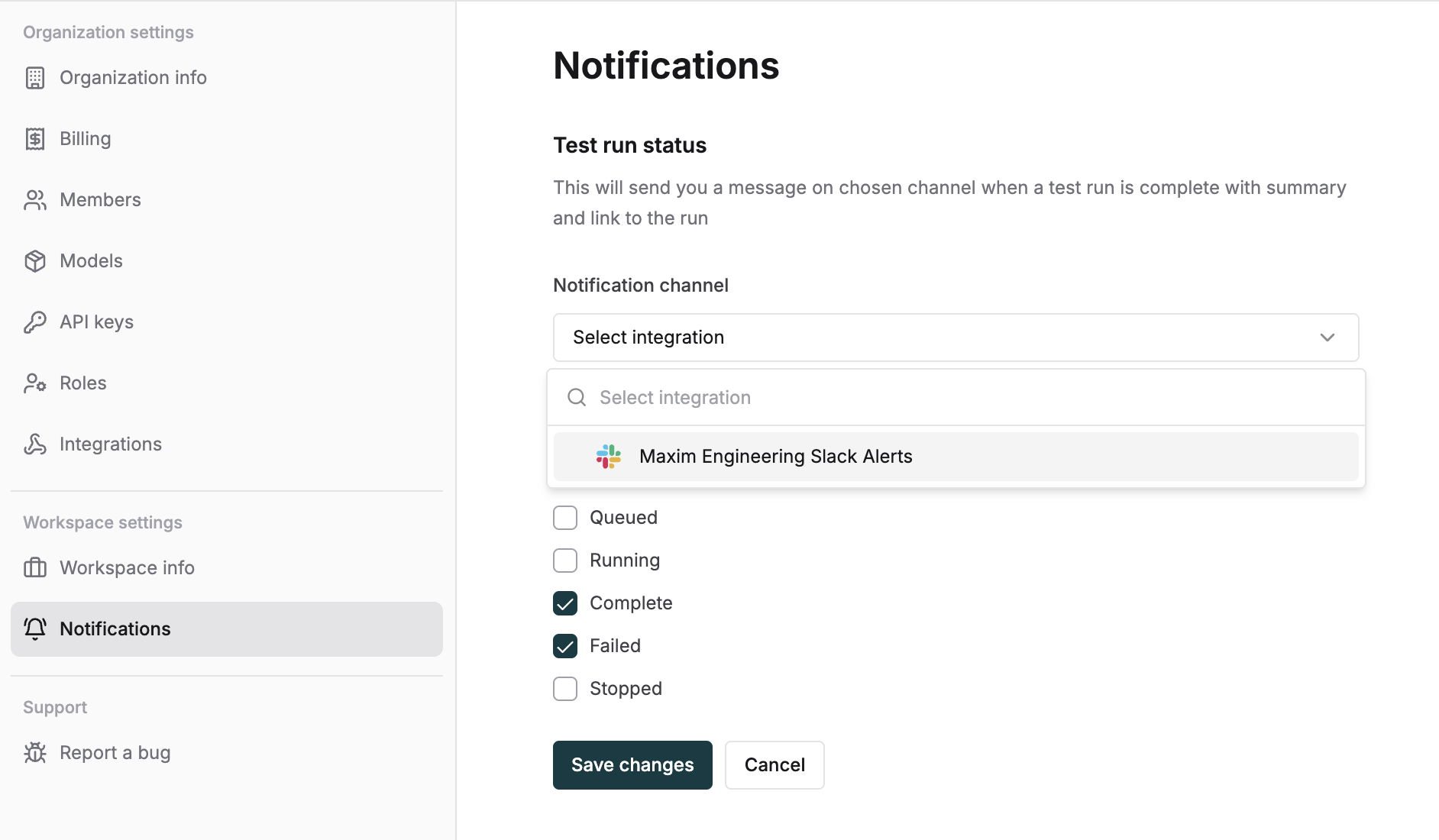Click the Integrations webhook icon
The image size is (1439, 840).
[x=35, y=444]
